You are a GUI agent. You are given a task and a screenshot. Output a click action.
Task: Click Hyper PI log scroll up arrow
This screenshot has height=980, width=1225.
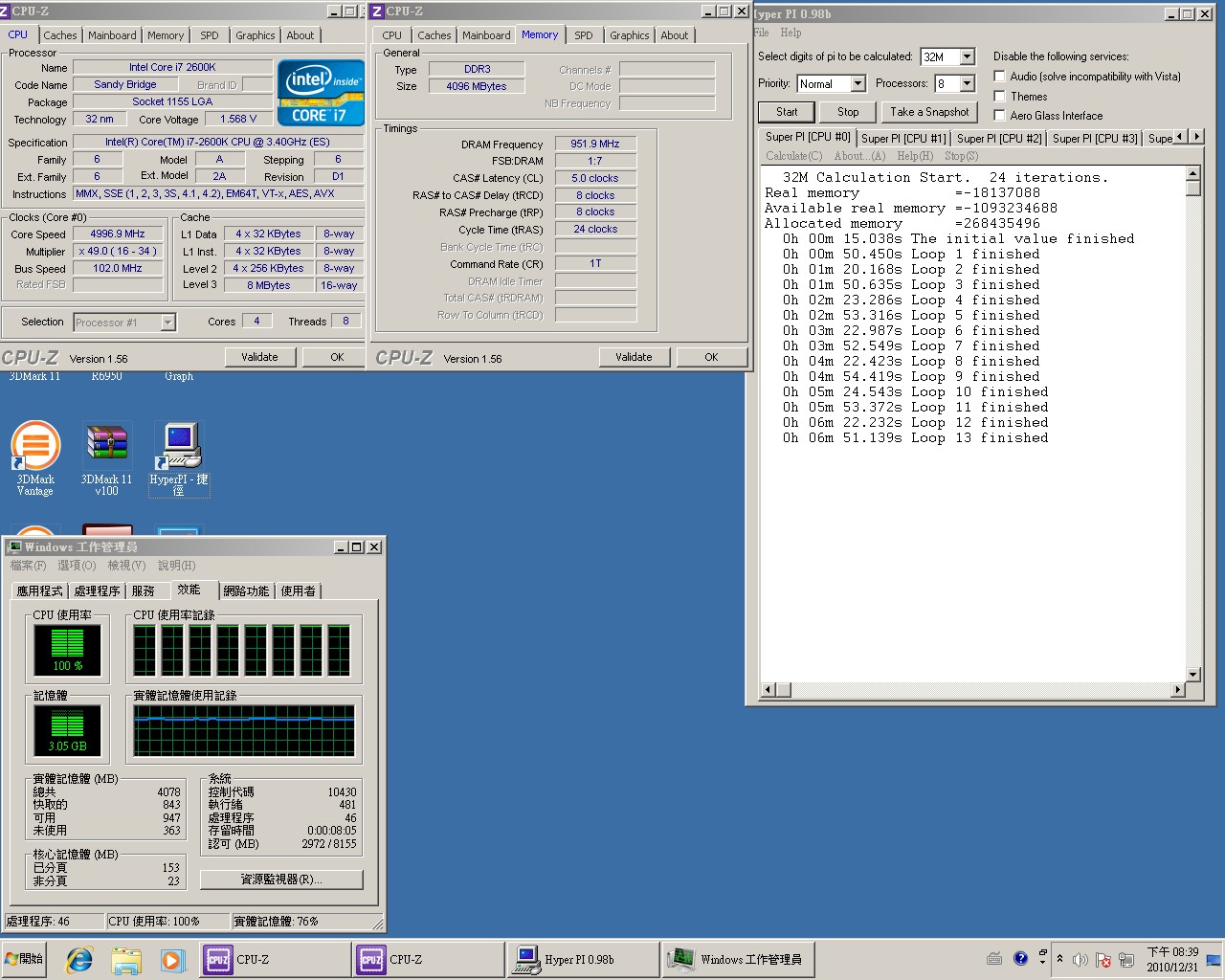tap(1192, 173)
